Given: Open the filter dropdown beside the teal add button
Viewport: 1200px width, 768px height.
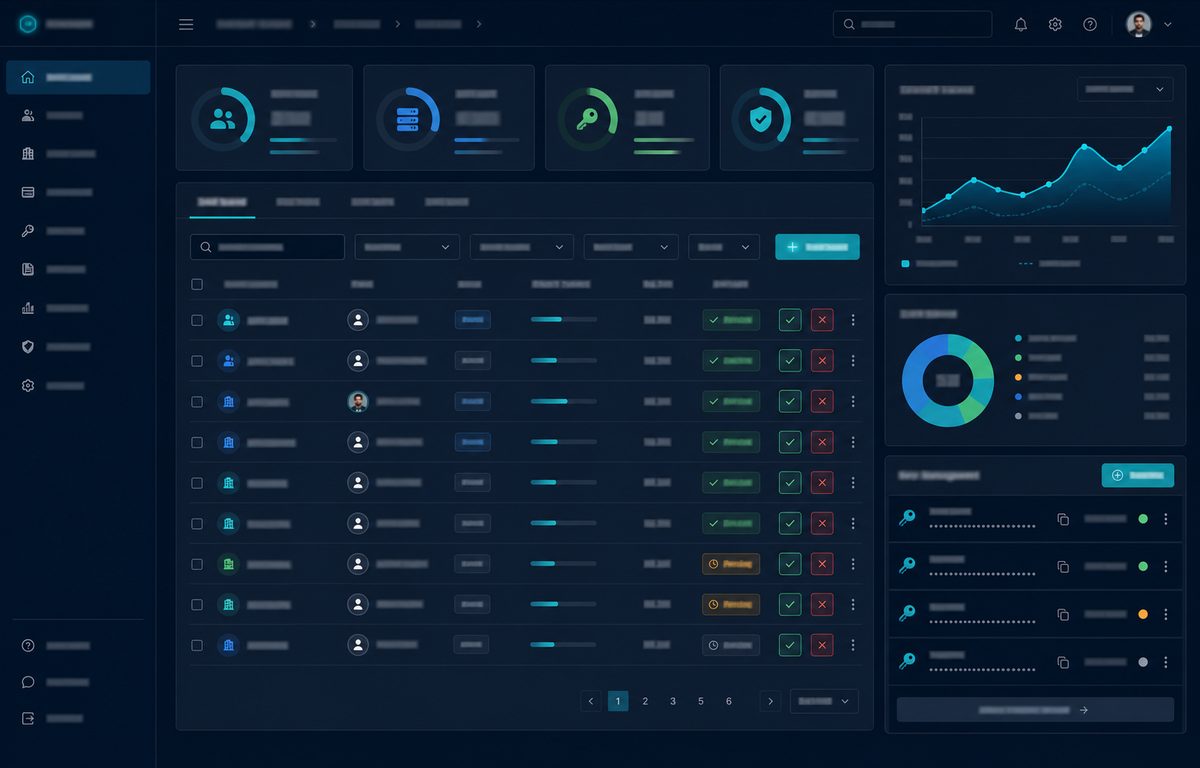Looking at the screenshot, I should pyautogui.click(x=724, y=247).
